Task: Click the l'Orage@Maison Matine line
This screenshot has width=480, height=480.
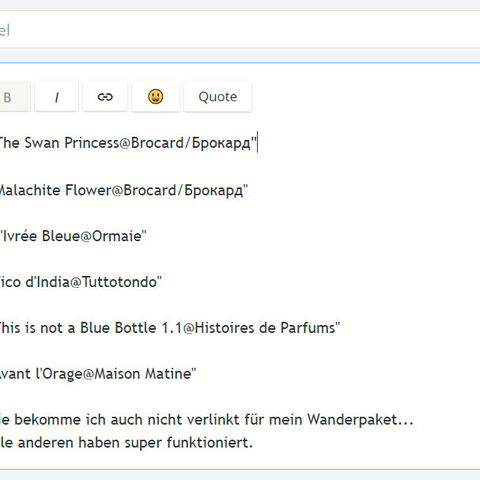Action: click(98, 374)
